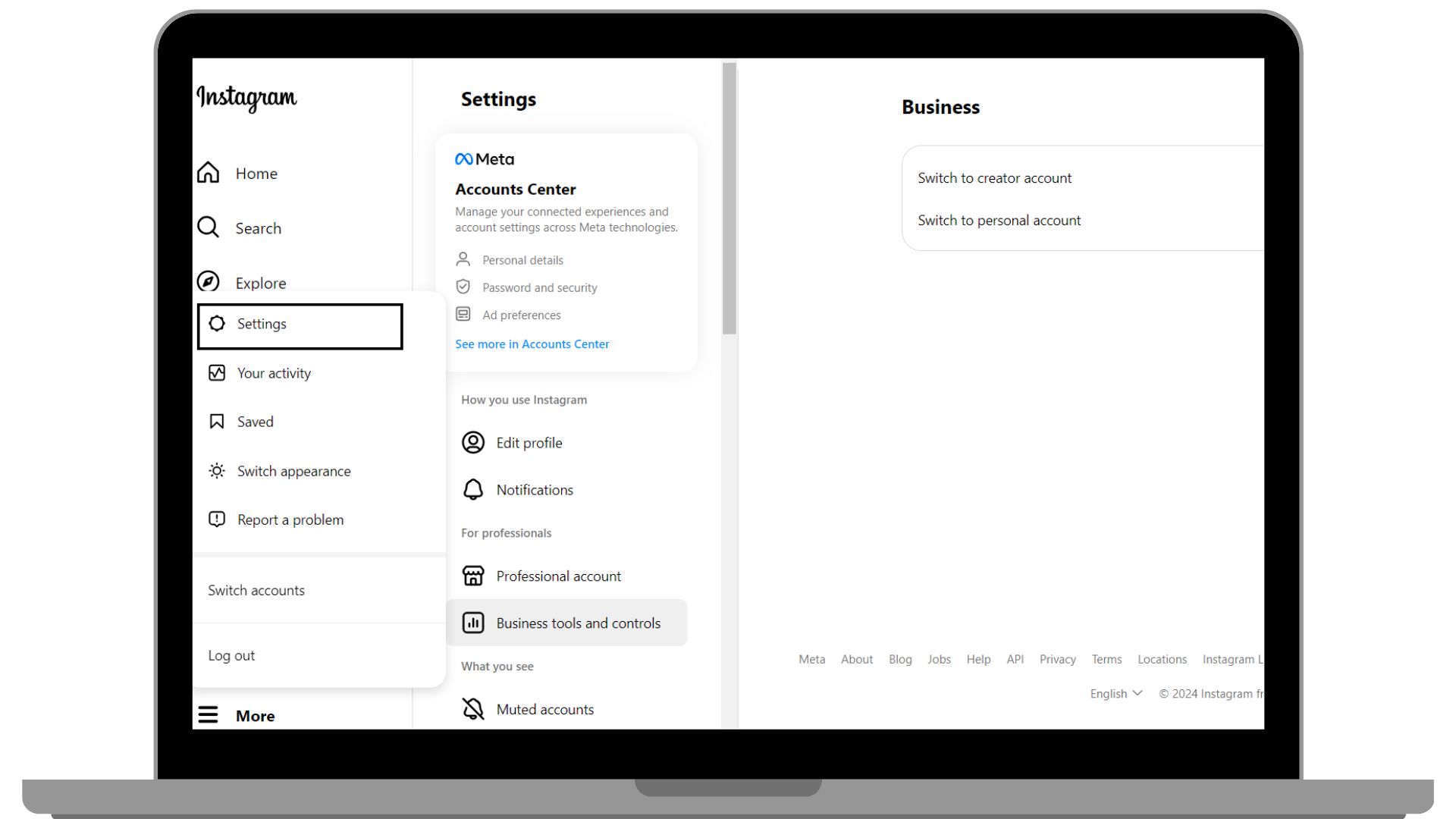Switch to personal account
This screenshot has height=819, width=1456.
click(x=999, y=220)
